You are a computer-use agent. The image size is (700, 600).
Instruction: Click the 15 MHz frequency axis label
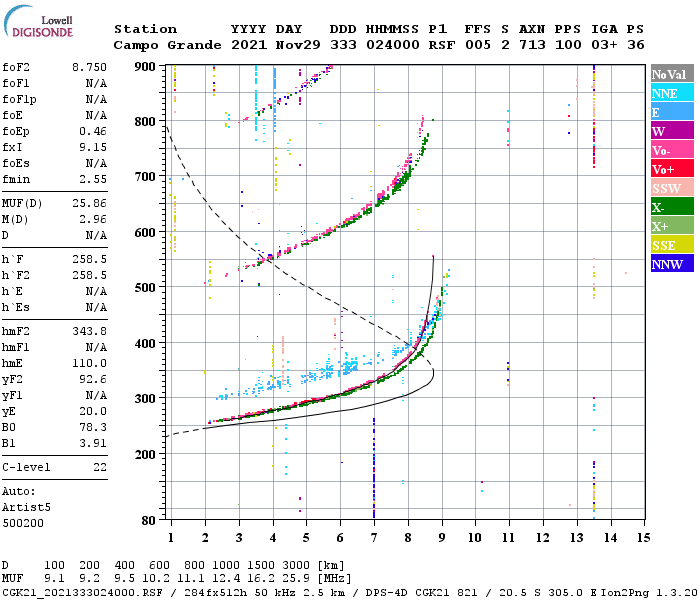(x=643, y=538)
